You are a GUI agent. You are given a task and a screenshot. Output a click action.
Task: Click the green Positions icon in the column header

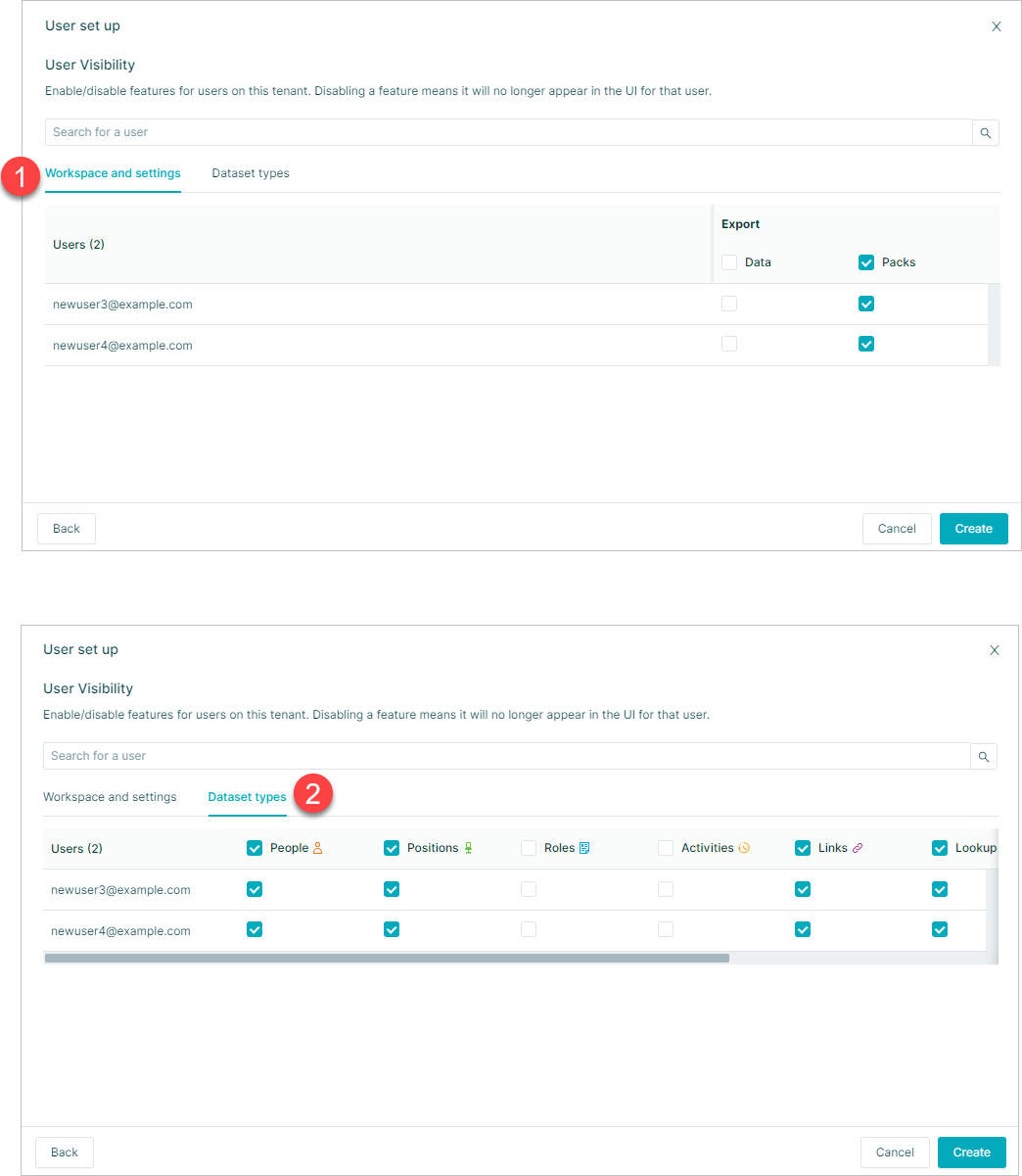(x=468, y=848)
